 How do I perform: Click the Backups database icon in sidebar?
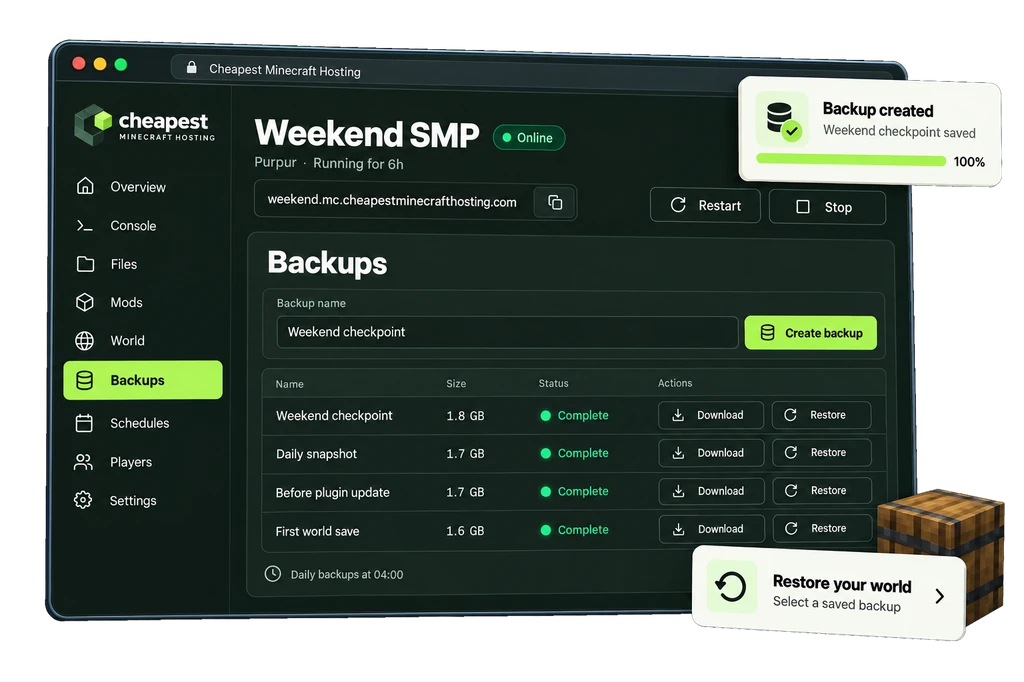84,380
